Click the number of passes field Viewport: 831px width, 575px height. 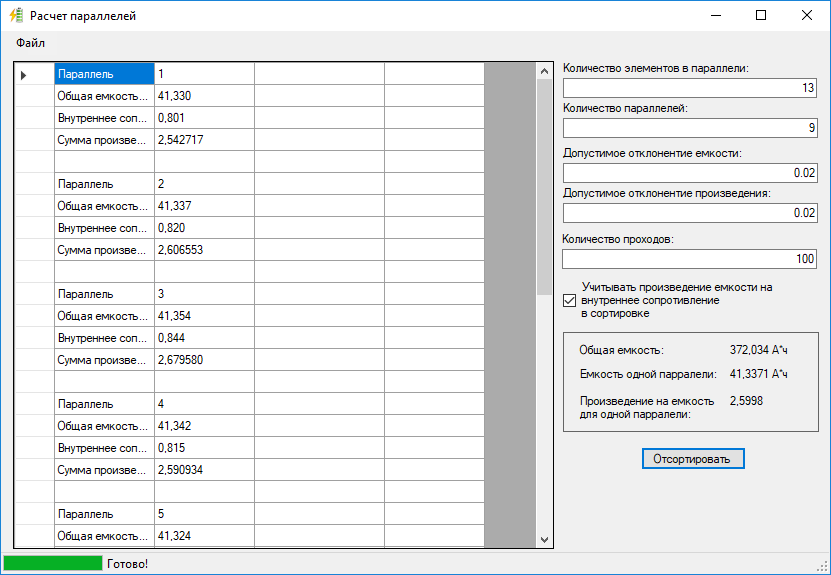click(x=690, y=259)
